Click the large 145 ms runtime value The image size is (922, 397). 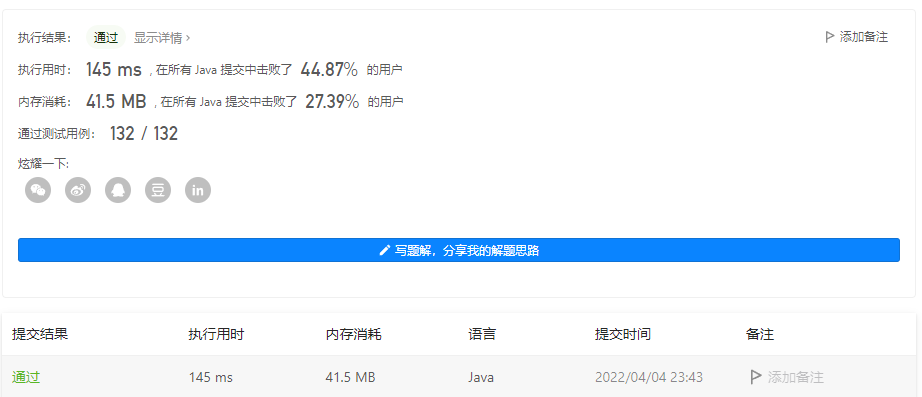pos(113,69)
